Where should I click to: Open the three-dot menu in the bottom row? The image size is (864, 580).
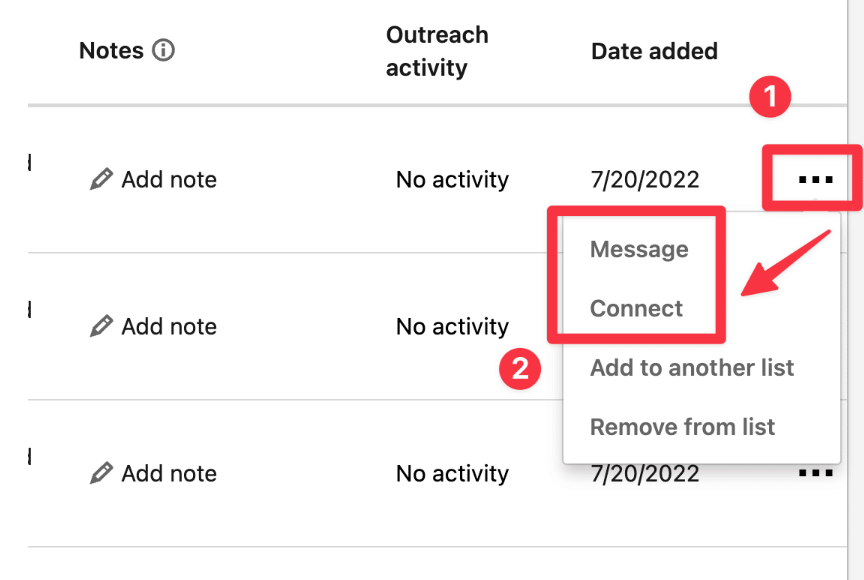(816, 473)
